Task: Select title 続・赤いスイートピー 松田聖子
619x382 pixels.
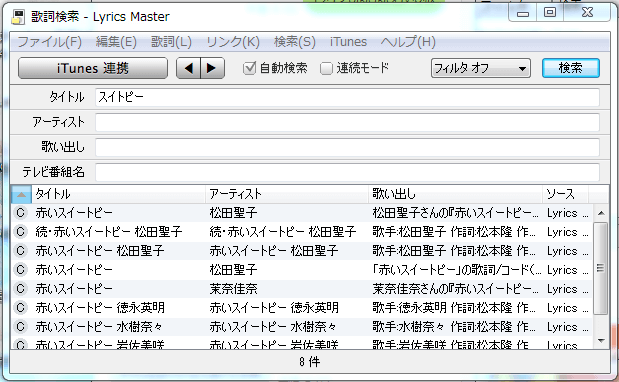Action: [109, 232]
